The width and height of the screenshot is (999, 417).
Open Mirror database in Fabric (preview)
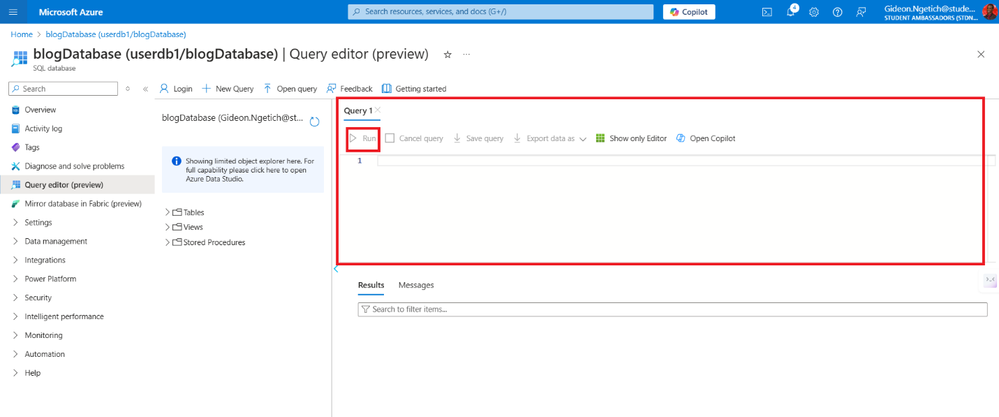pyautogui.click(x=83, y=204)
